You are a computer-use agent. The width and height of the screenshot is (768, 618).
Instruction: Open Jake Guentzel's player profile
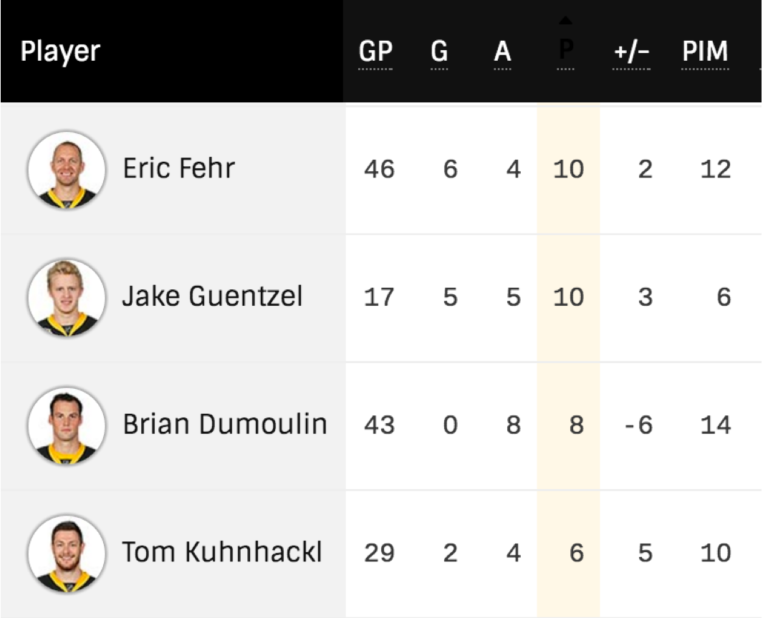(x=212, y=297)
